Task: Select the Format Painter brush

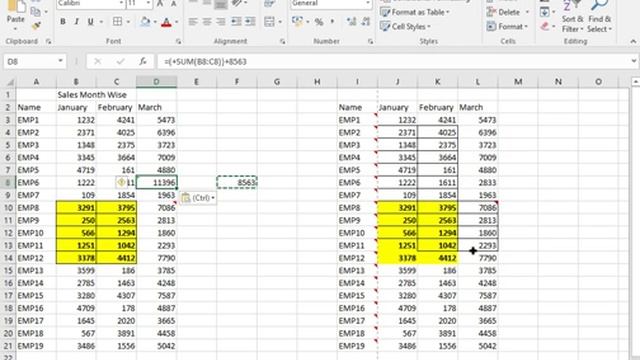Action: pyautogui.click(x=36, y=26)
